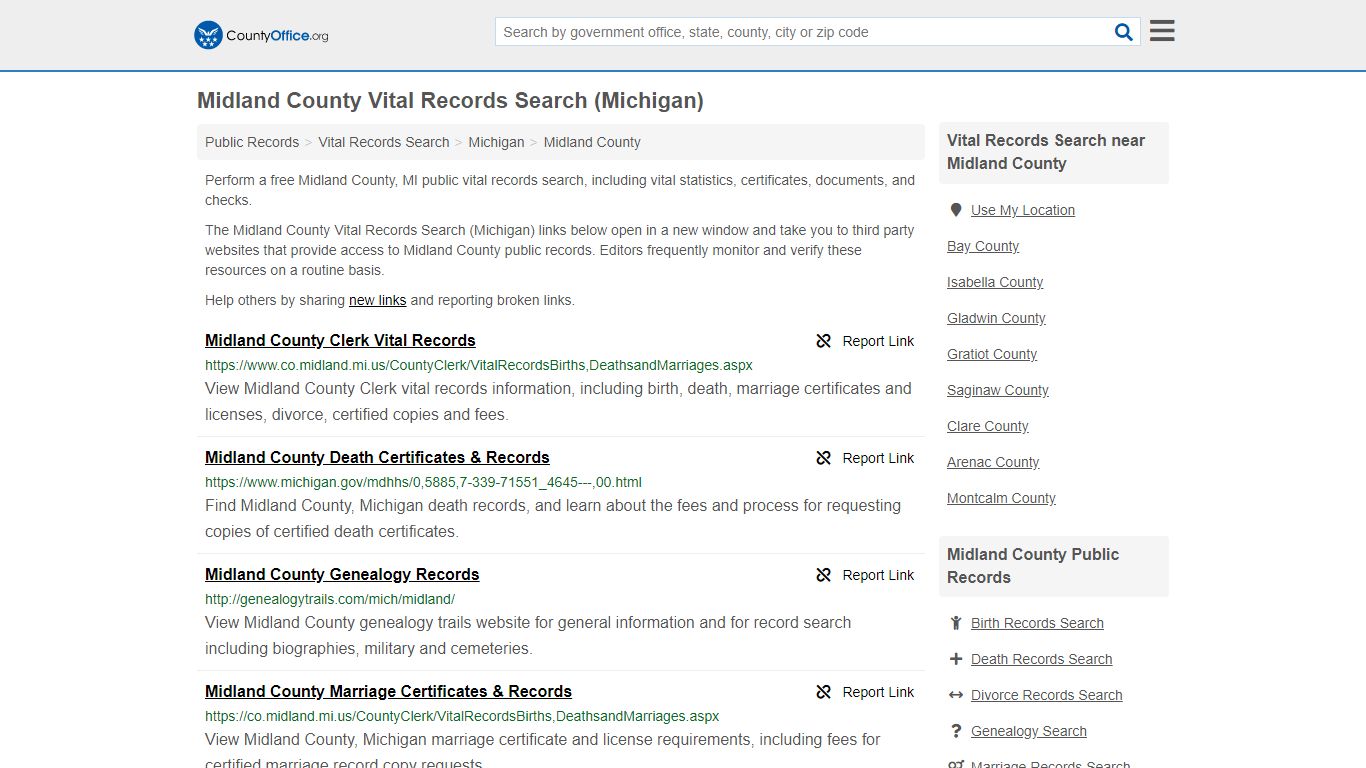Open Genealogy Search link
Screen dimensions: 1366x768
[x=1028, y=731]
